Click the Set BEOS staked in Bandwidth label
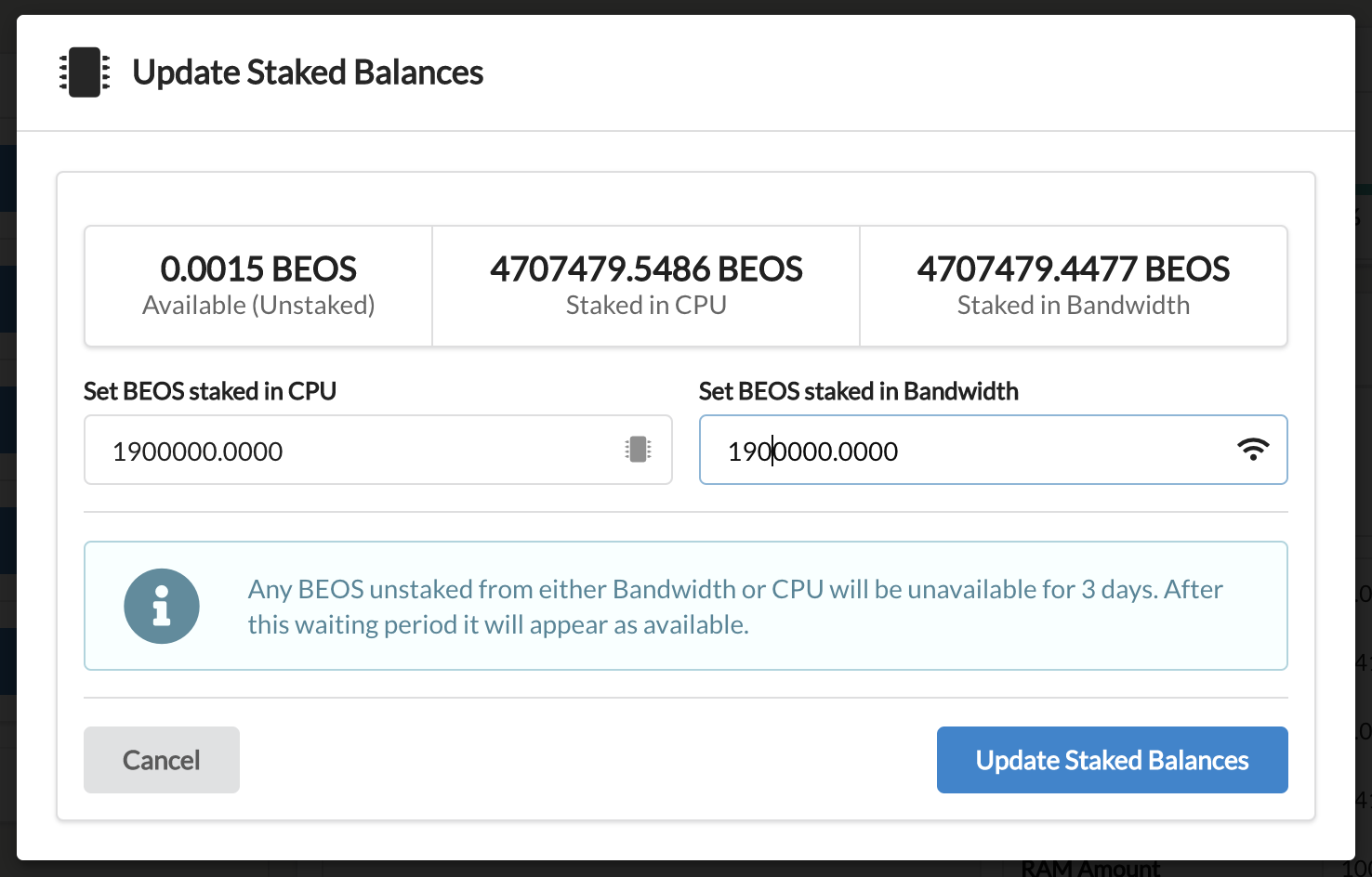This screenshot has height=877, width=1372. coord(859,391)
